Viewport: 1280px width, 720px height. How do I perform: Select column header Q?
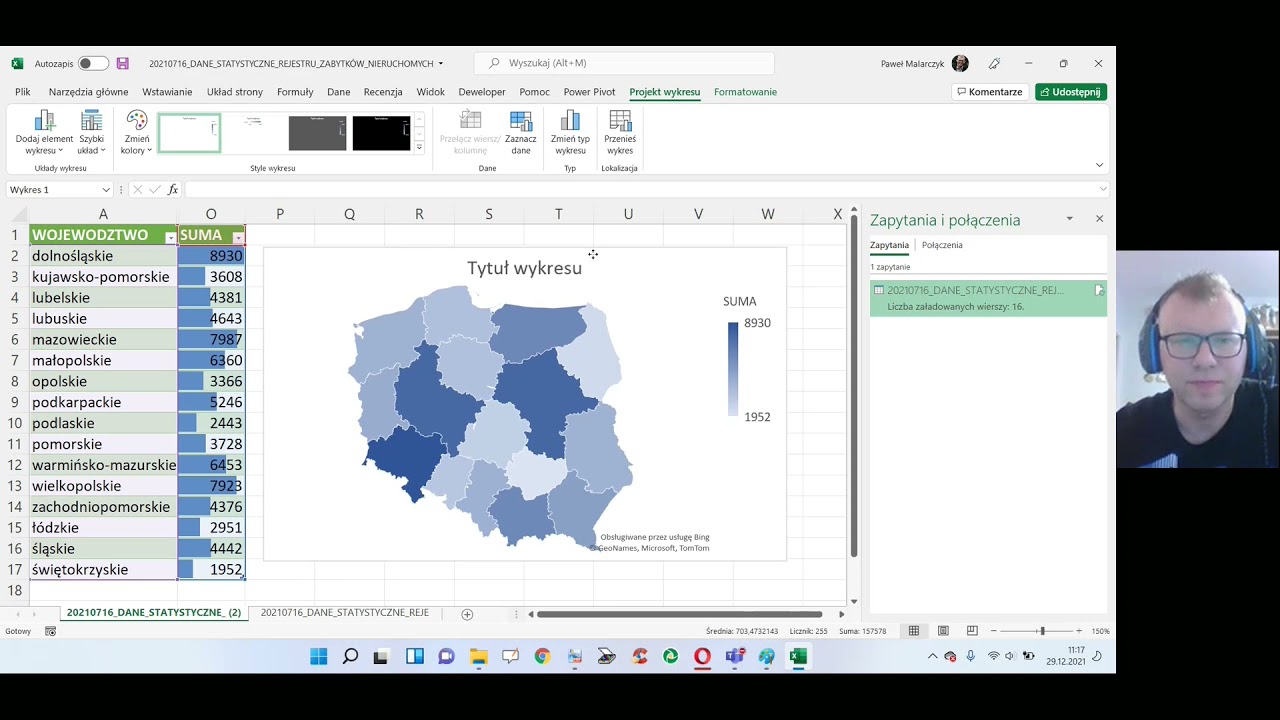click(349, 214)
